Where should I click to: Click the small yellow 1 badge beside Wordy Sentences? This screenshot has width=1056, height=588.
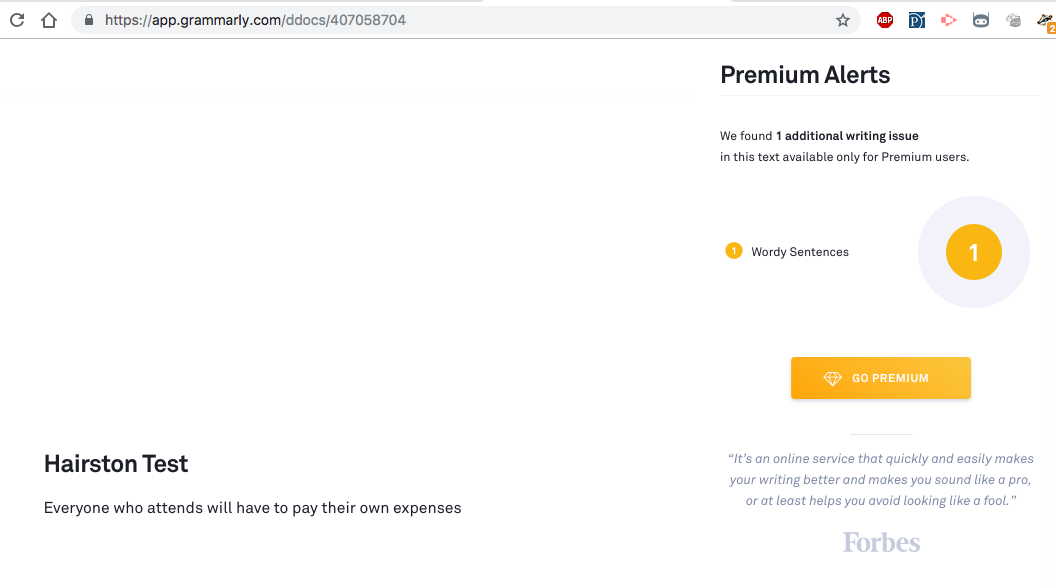(x=733, y=251)
